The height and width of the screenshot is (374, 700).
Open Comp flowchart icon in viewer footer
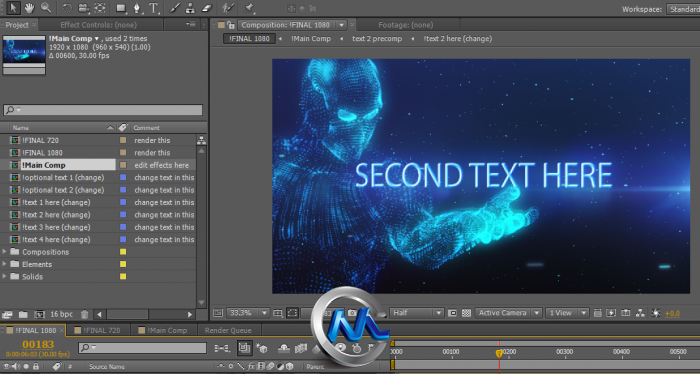641,313
